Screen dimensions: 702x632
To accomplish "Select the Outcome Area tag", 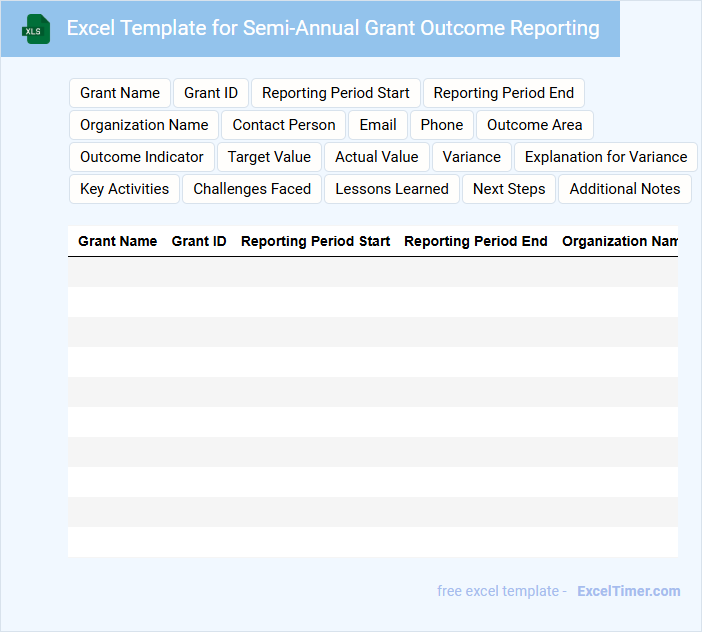I will 535,125.
